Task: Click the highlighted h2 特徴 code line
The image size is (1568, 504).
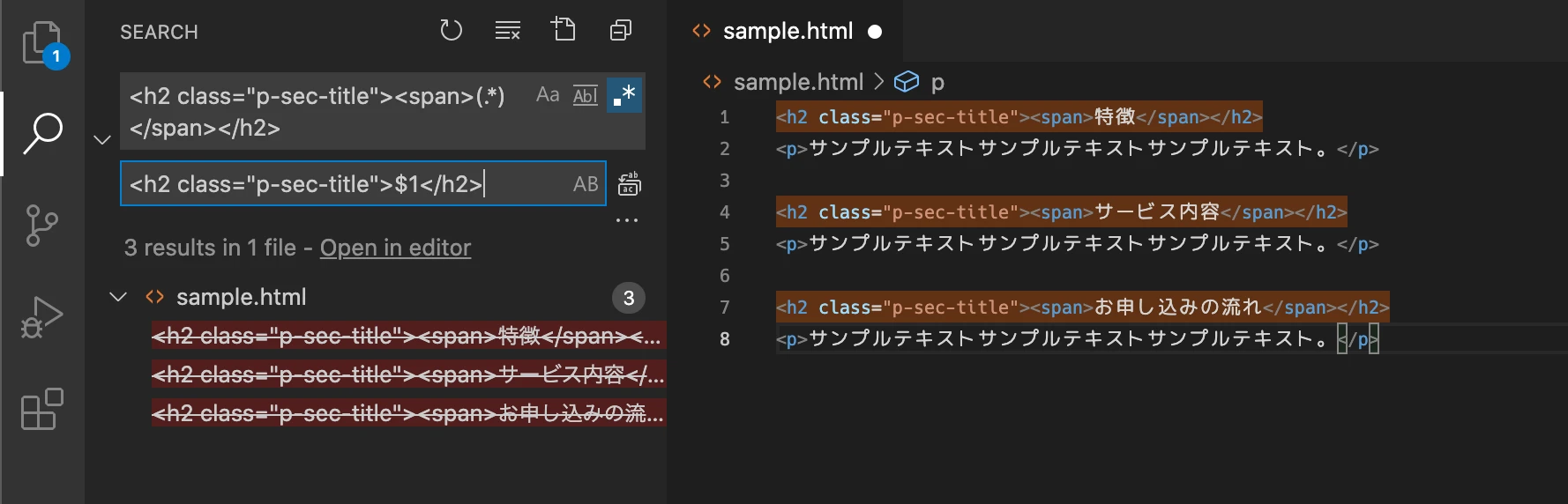Action: click(x=1019, y=116)
